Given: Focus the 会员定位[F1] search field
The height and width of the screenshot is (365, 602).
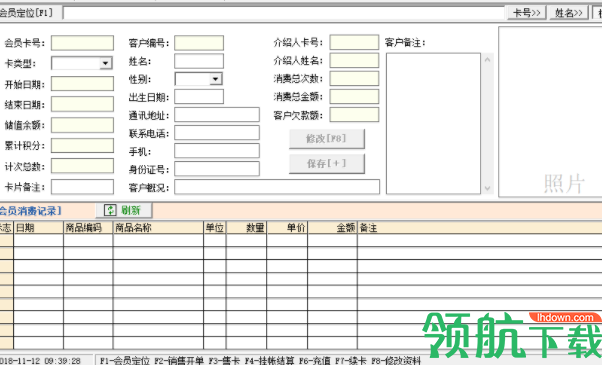Looking at the screenshot, I should click(x=284, y=13).
